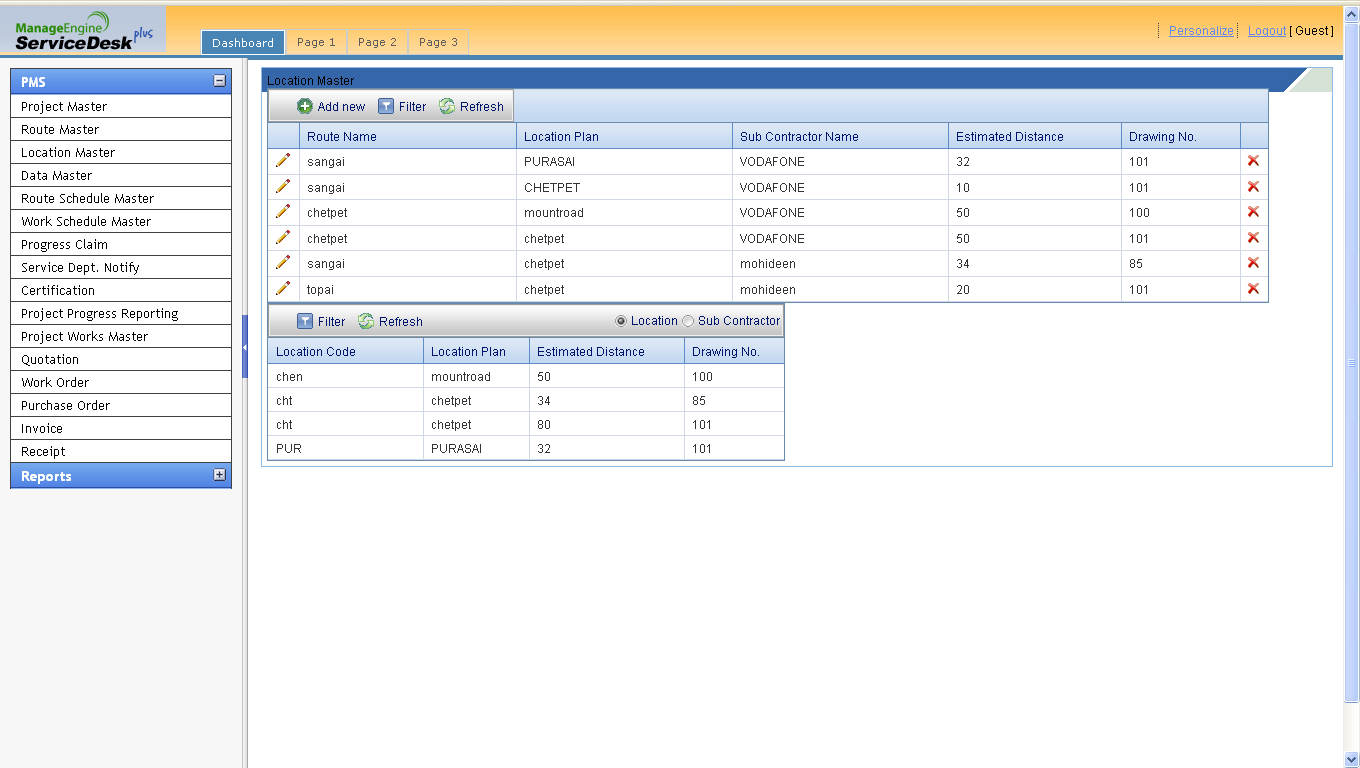The height and width of the screenshot is (768, 1360).
Task: Sort lower grid by Estimated Distance header
Action: [607, 351]
